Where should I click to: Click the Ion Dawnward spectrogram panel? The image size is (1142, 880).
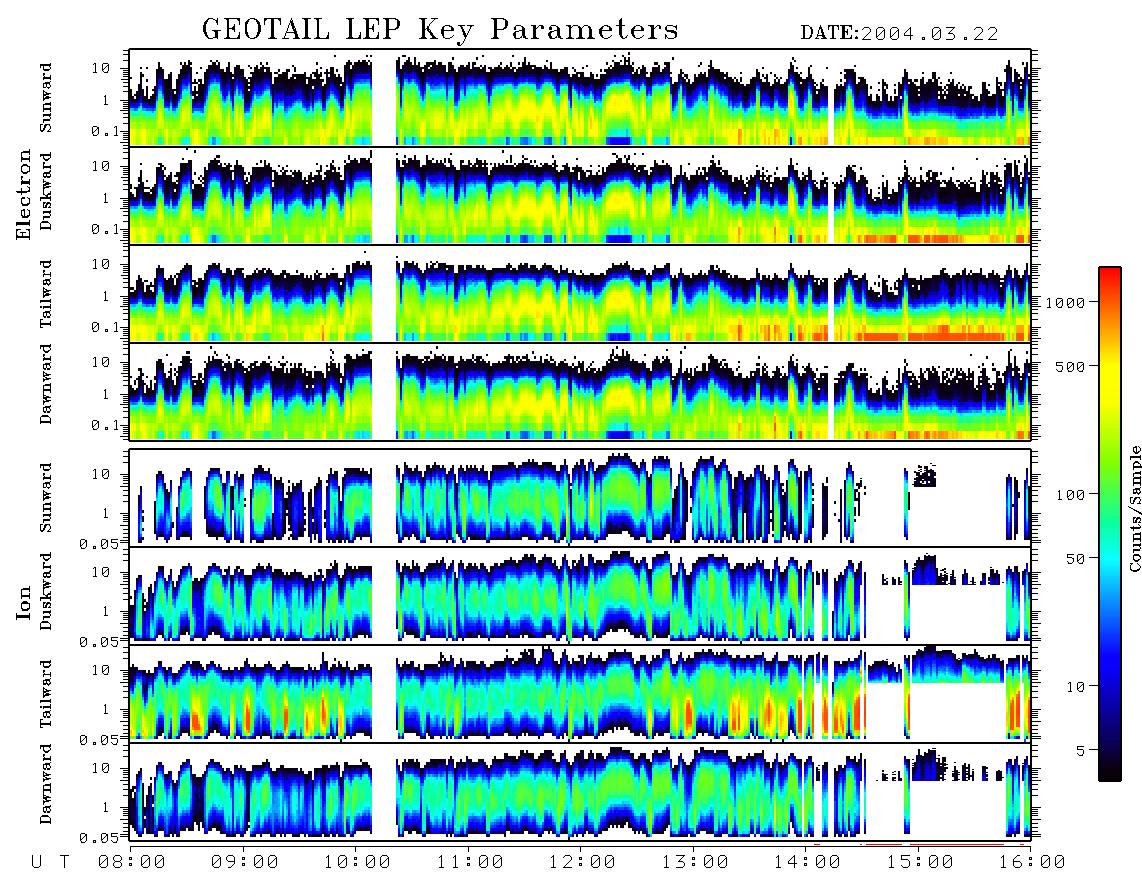580,790
